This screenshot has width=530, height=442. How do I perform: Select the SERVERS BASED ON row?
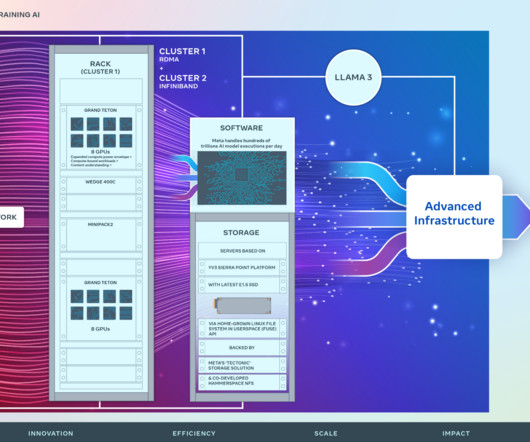click(x=242, y=251)
